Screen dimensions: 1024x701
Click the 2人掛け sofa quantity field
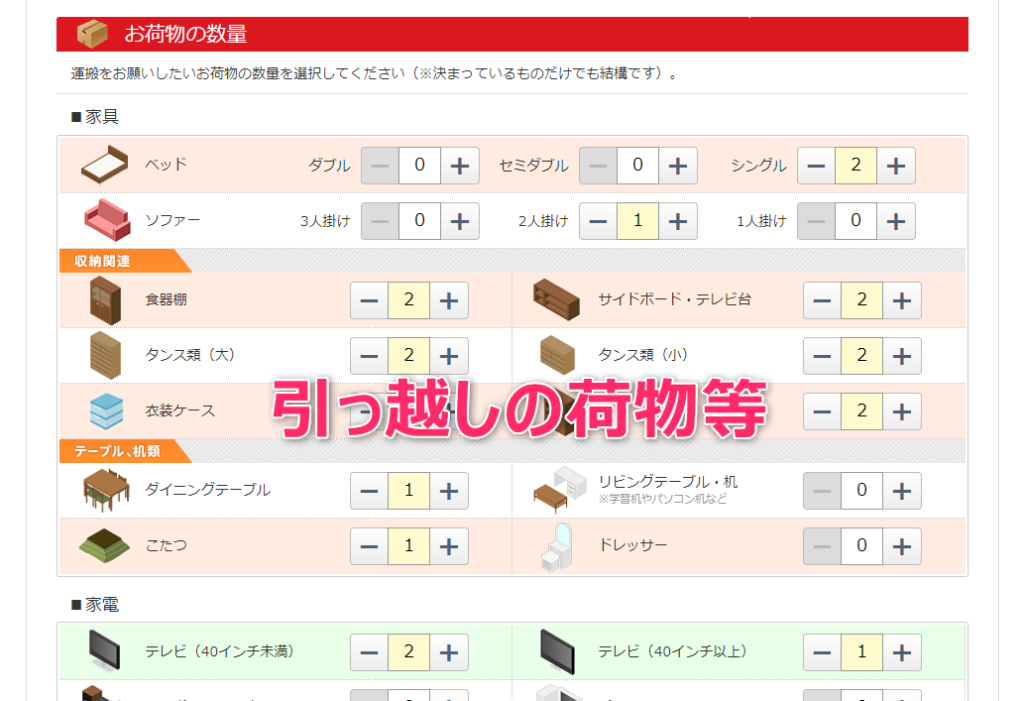coord(637,221)
